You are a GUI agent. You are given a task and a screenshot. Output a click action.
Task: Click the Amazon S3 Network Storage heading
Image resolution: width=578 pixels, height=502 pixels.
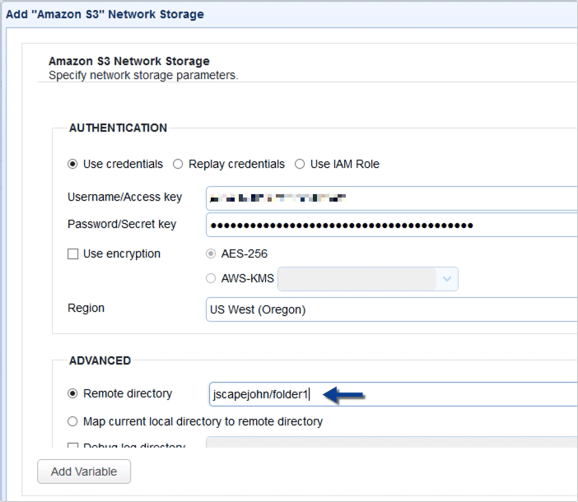(129, 61)
